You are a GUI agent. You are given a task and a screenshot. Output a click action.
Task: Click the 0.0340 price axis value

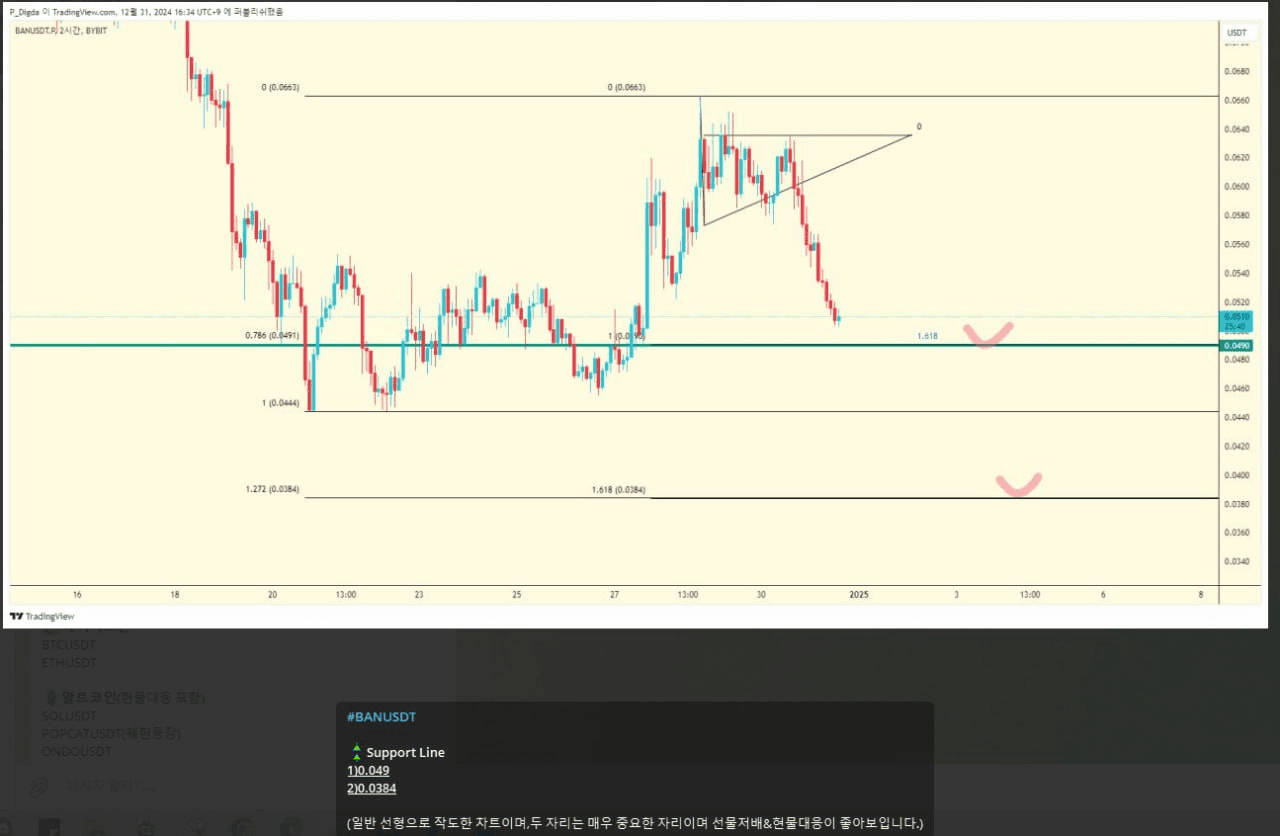[x=1236, y=561]
